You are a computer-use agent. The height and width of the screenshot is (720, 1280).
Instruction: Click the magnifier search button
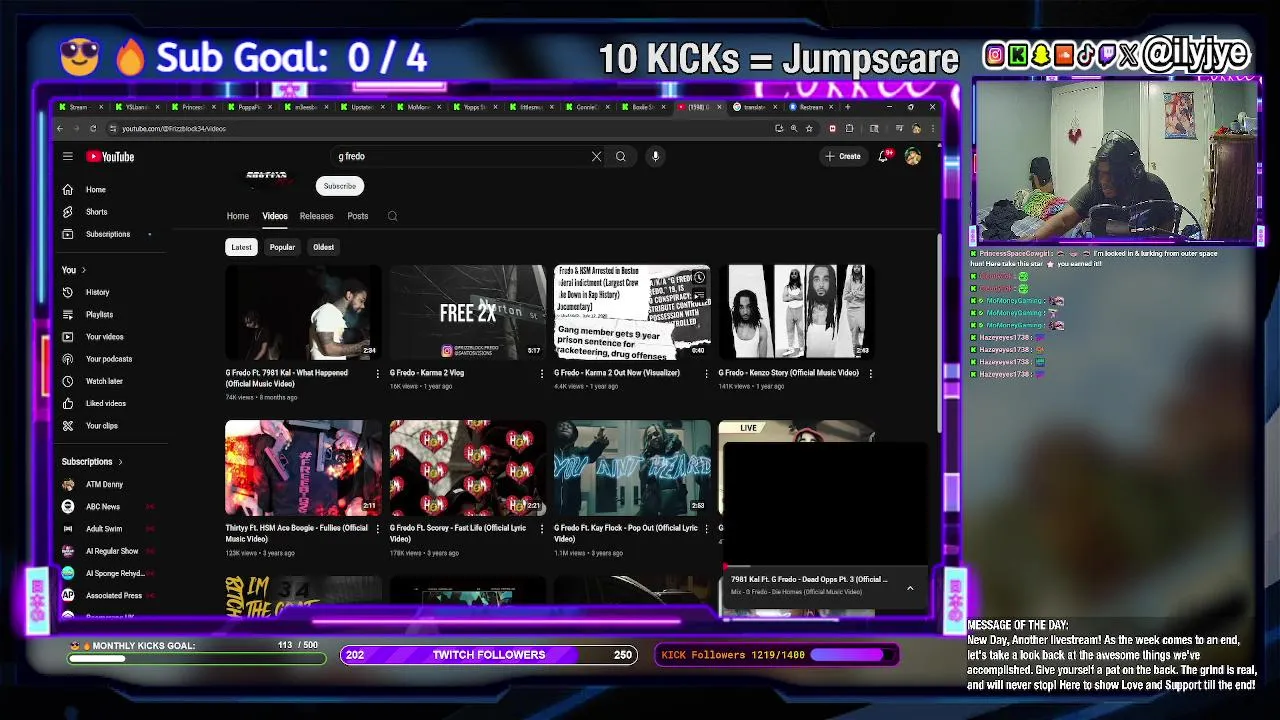[620, 156]
